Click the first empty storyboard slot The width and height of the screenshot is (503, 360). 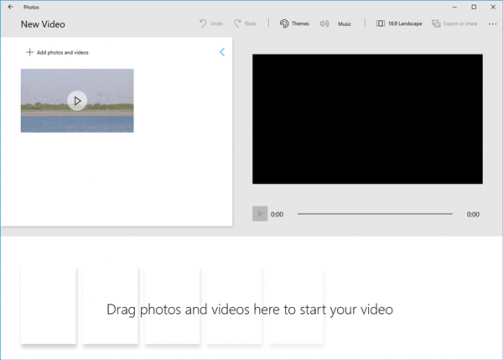tap(48, 305)
